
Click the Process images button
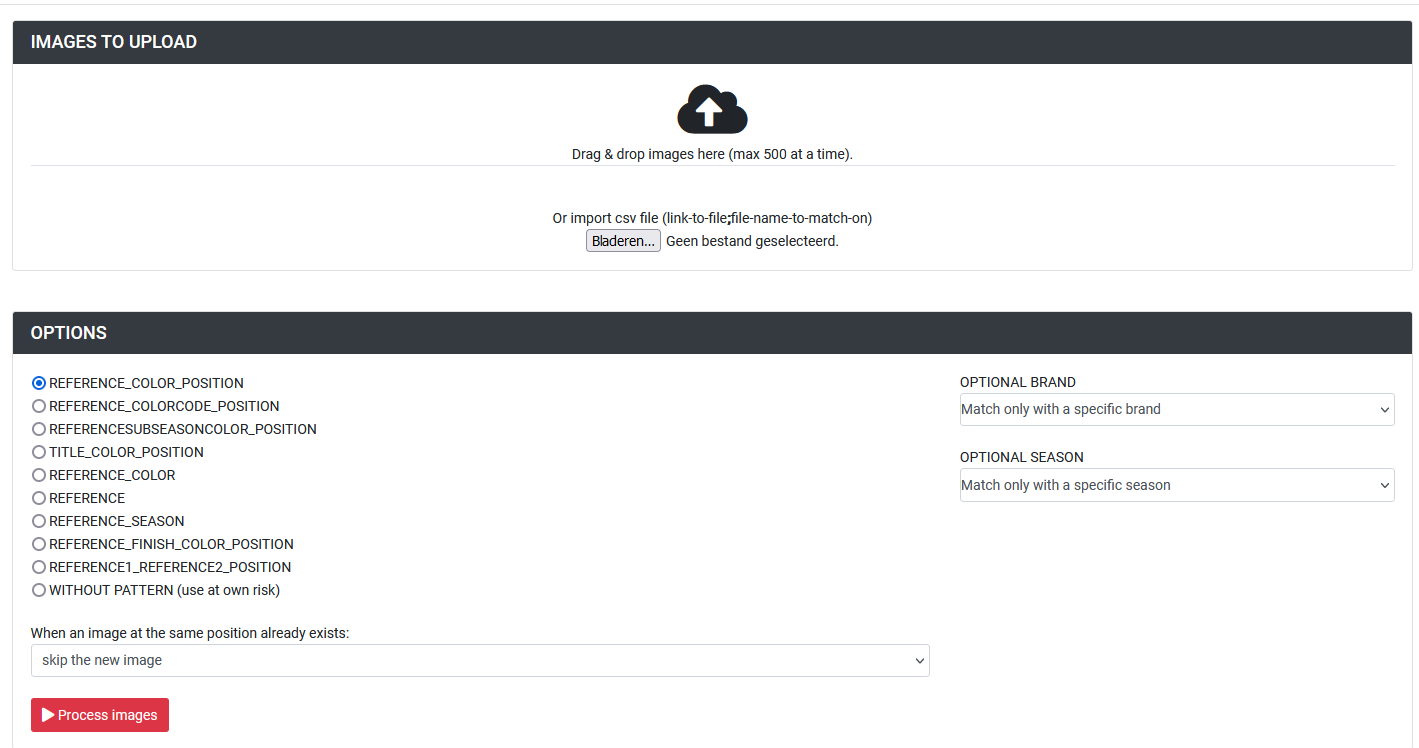100,715
